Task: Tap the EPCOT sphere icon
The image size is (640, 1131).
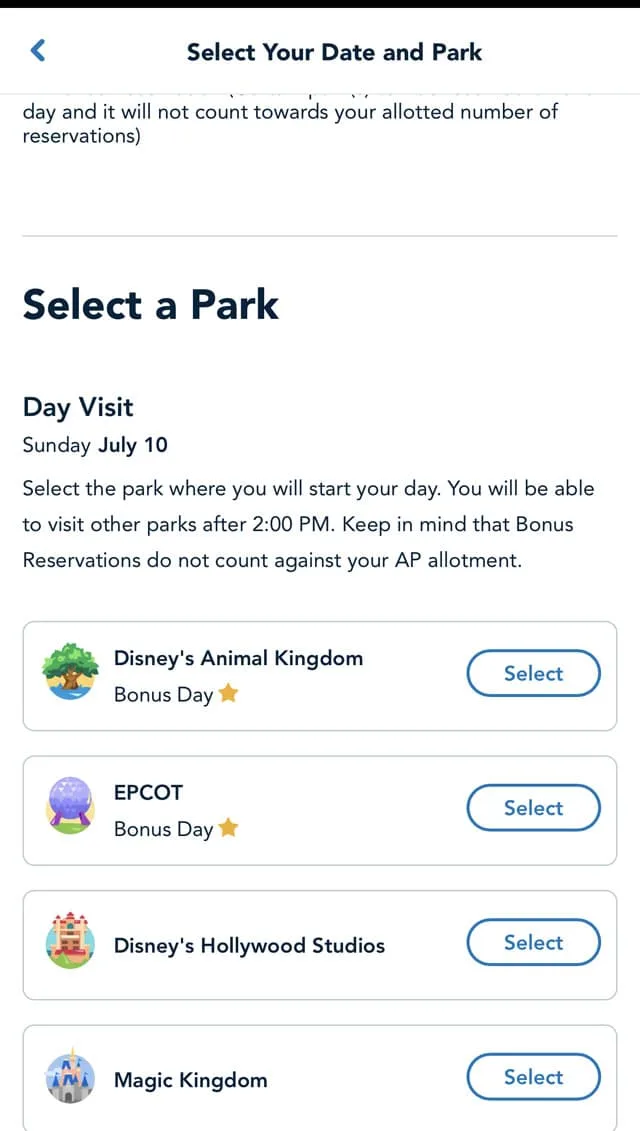Action: point(70,804)
